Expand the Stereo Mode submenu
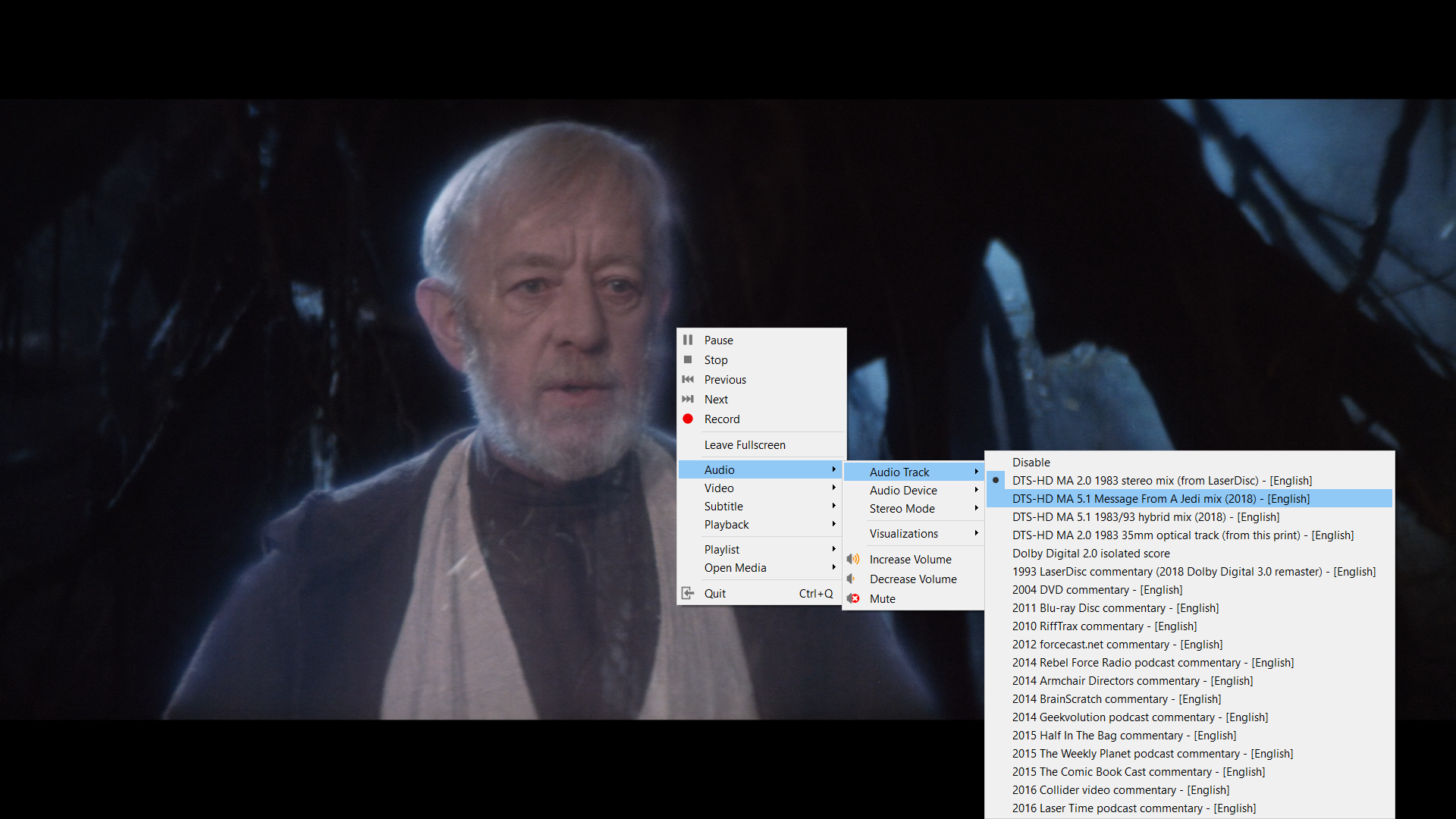 click(913, 508)
